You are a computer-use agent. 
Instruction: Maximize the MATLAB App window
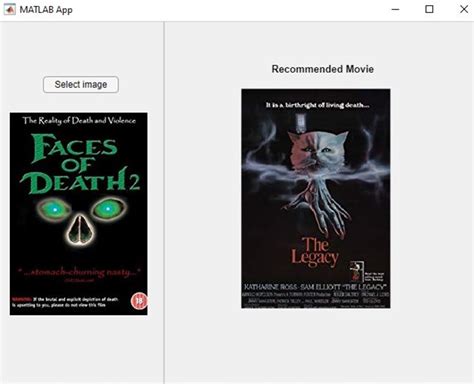(x=429, y=9)
